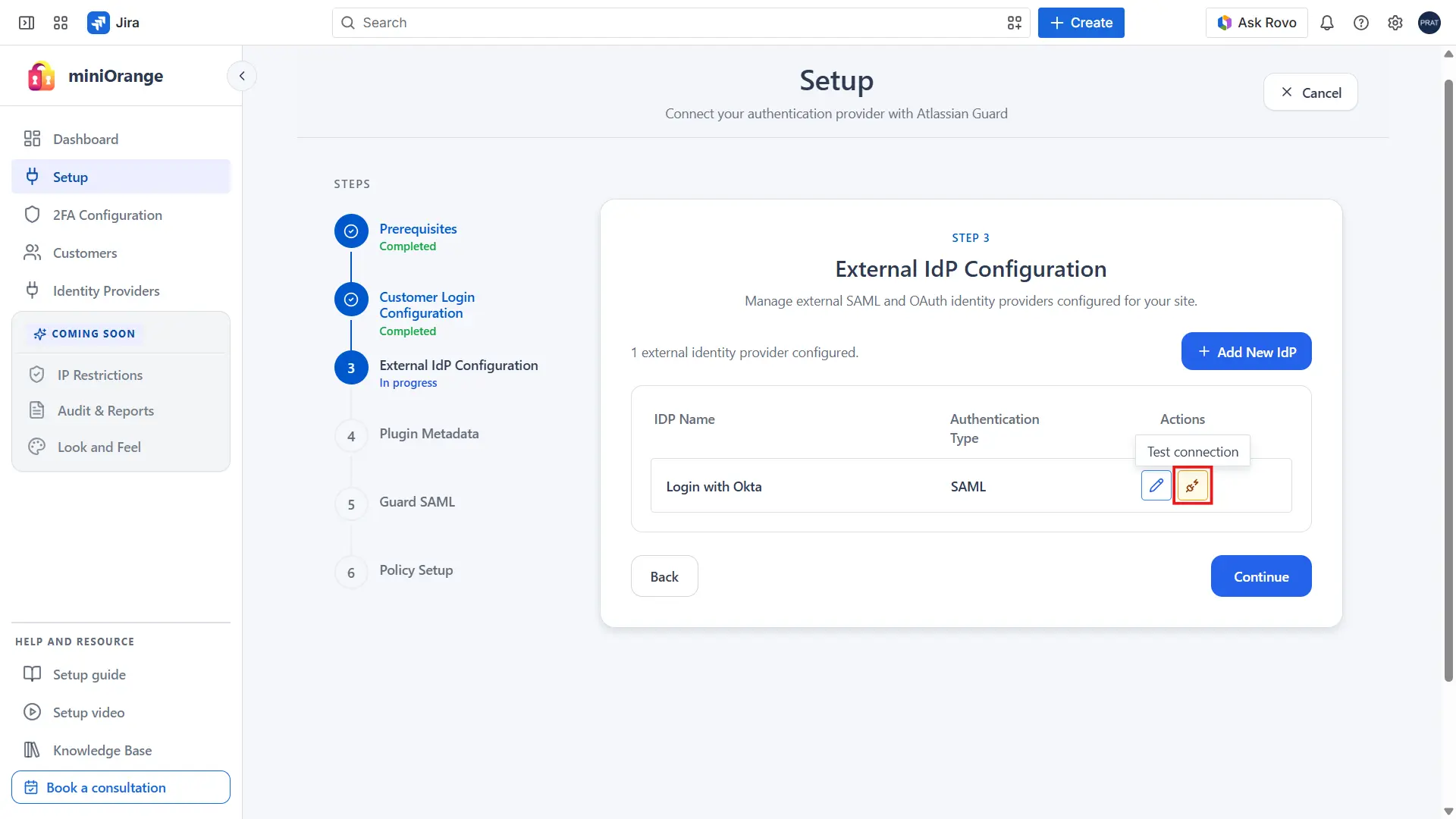1456x819 pixels.
Task: Edit the Login with Okta IdP
Action: tap(1156, 485)
